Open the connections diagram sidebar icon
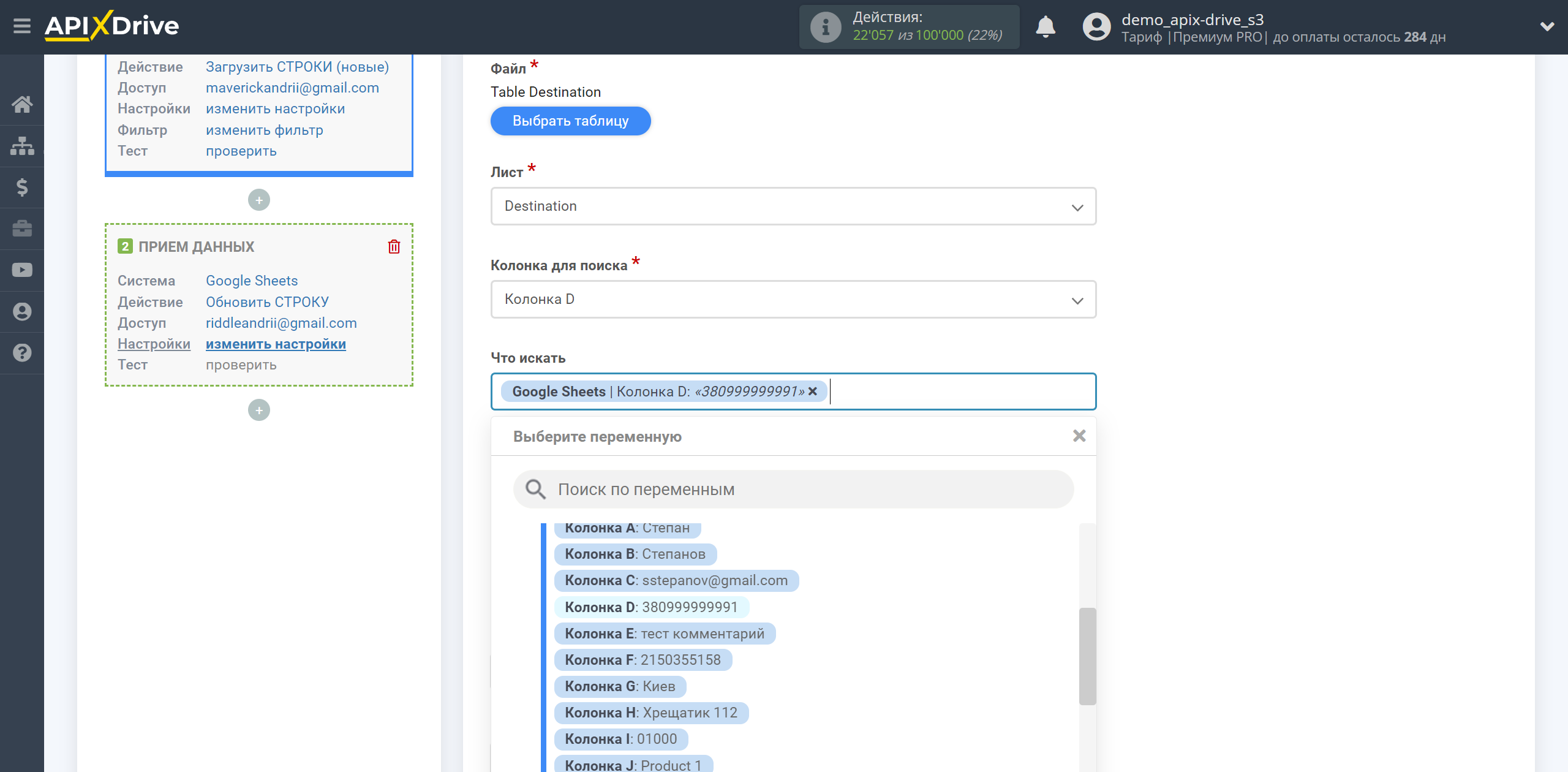The image size is (1568, 772). pos(22,146)
